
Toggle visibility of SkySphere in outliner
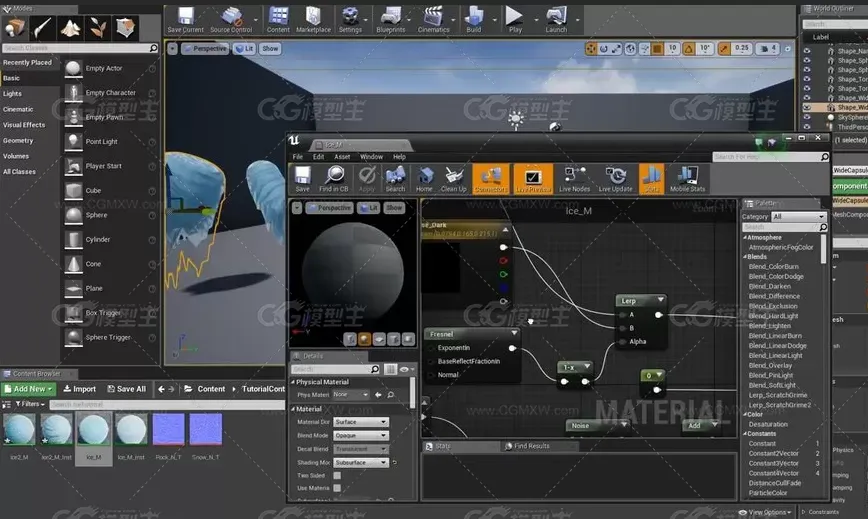(807, 117)
